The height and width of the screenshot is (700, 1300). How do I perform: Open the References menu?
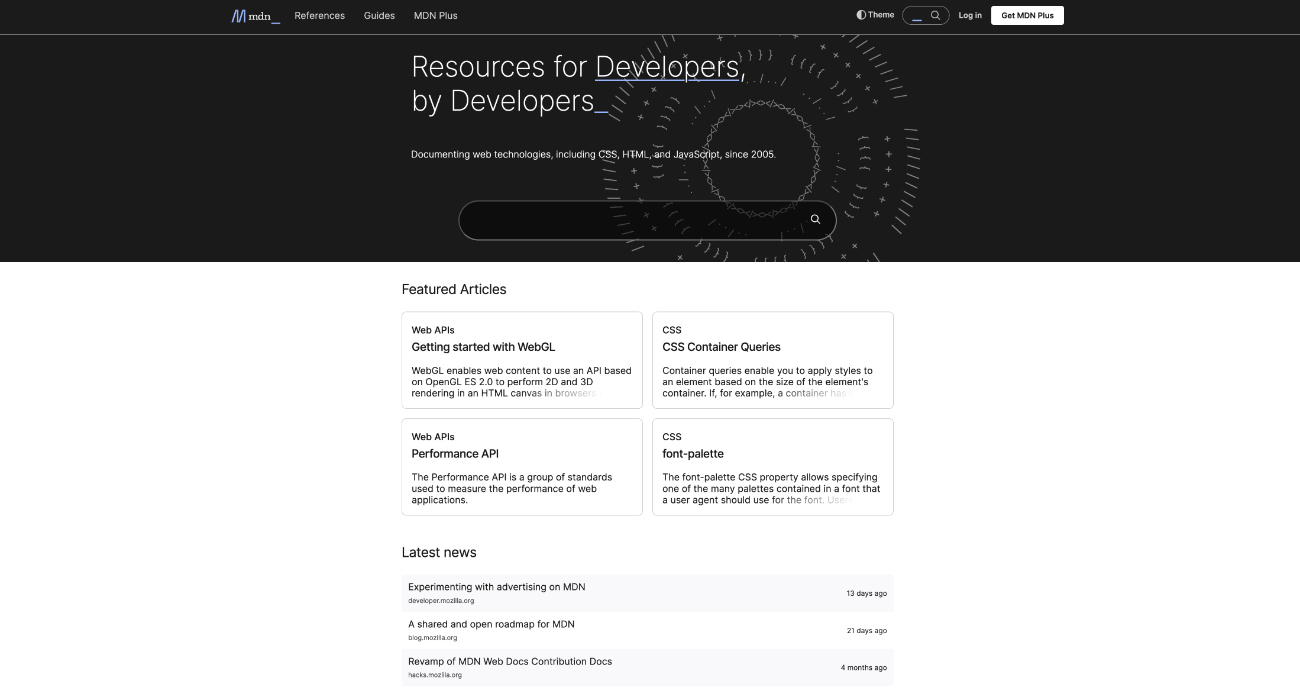[320, 16]
